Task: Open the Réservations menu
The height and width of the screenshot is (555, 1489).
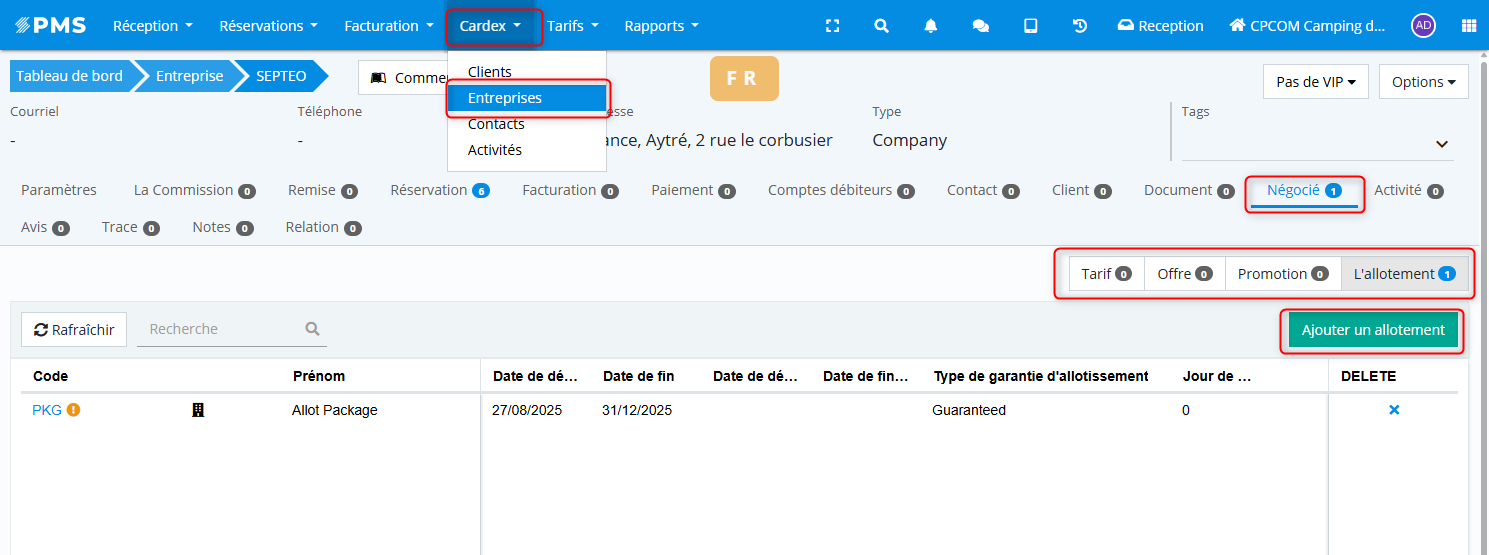Action: [x=268, y=26]
